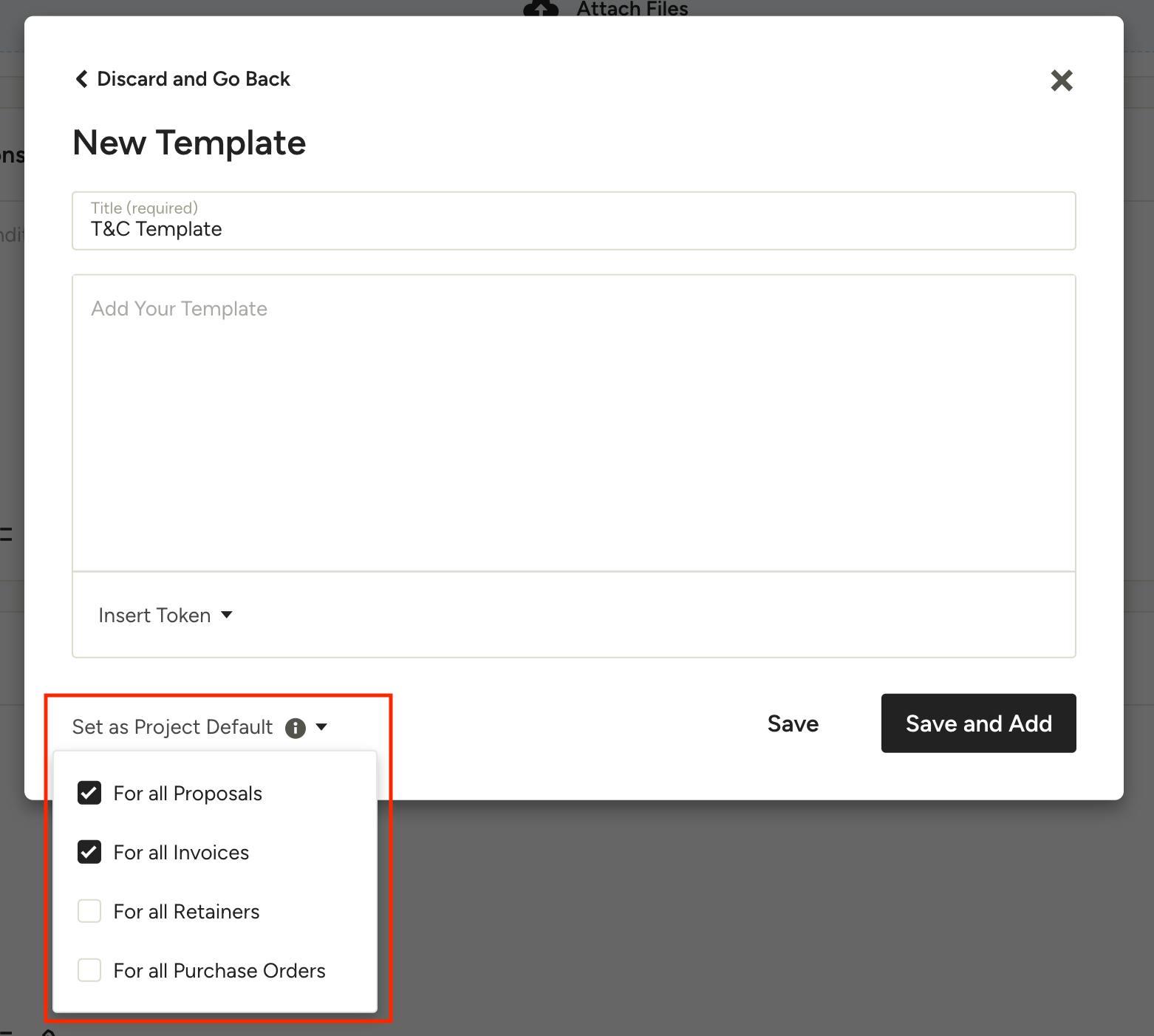1154x1036 pixels.
Task: Click the Save button
Action: [793, 723]
